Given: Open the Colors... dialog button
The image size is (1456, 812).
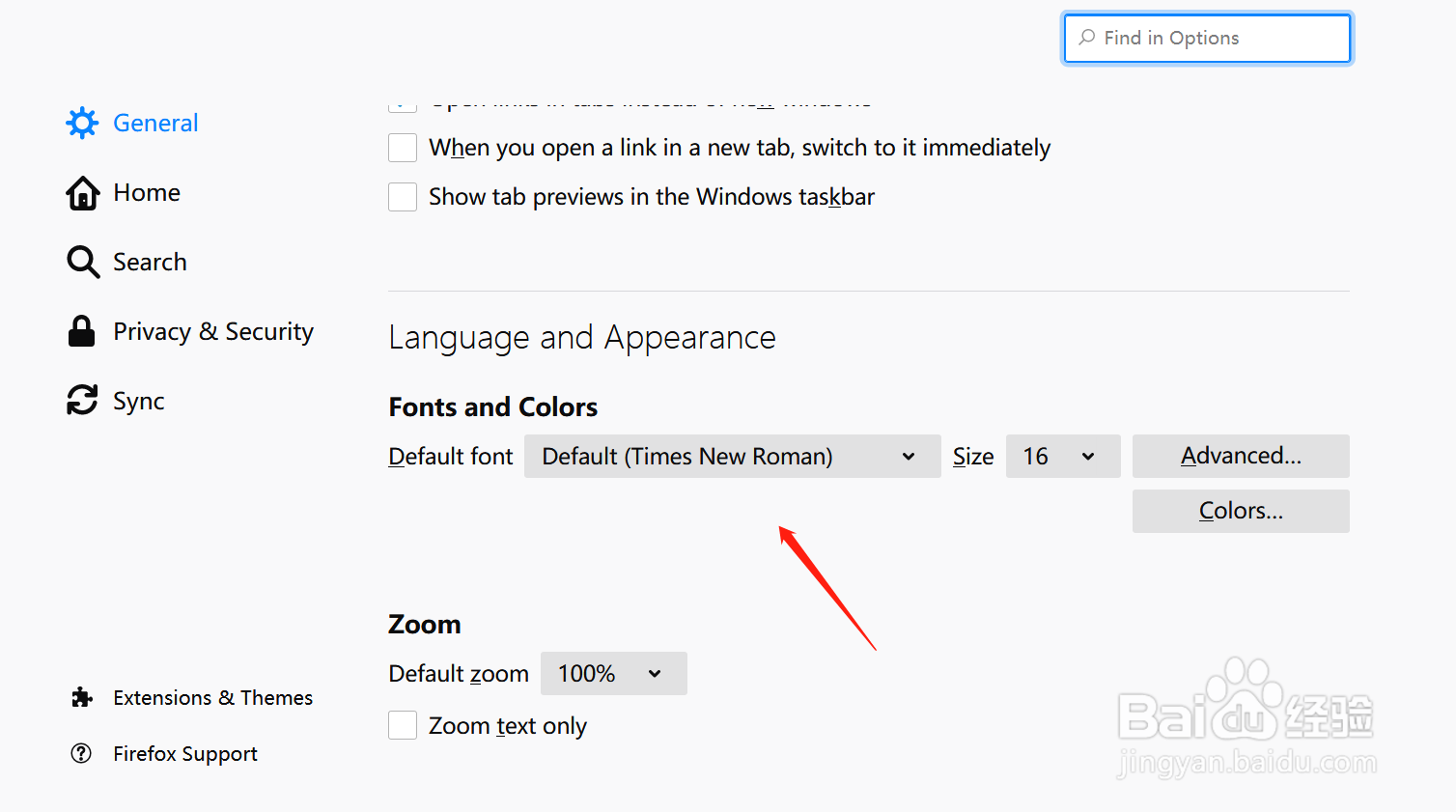Looking at the screenshot, I should [1241, 511].
